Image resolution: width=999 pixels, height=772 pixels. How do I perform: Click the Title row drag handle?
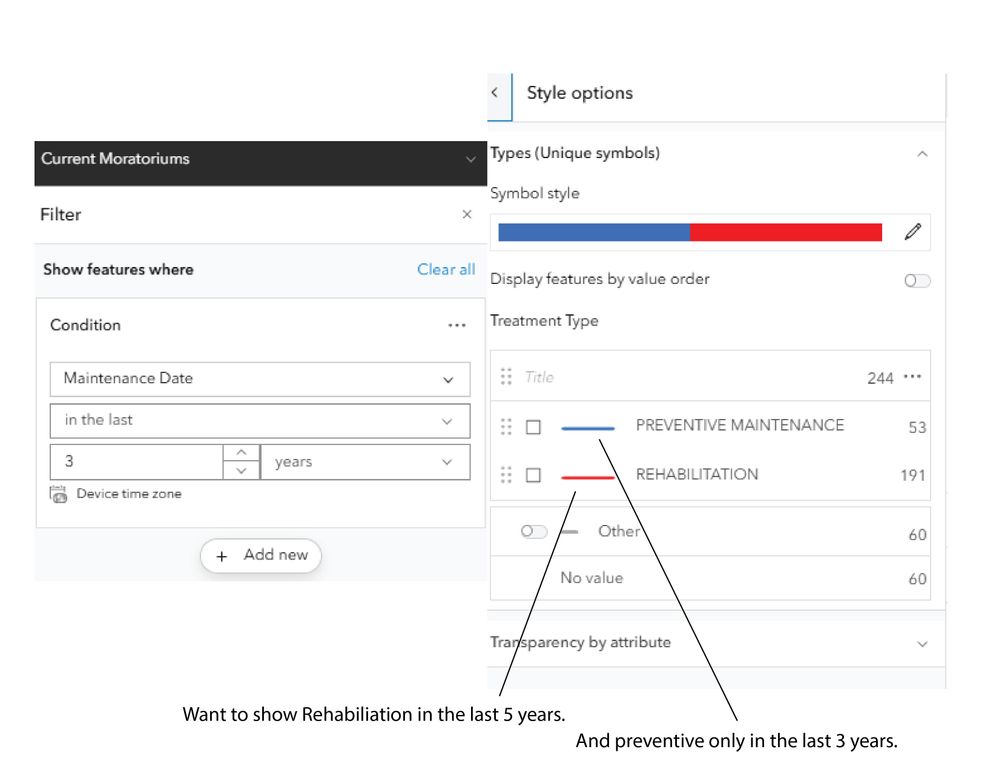507,378
